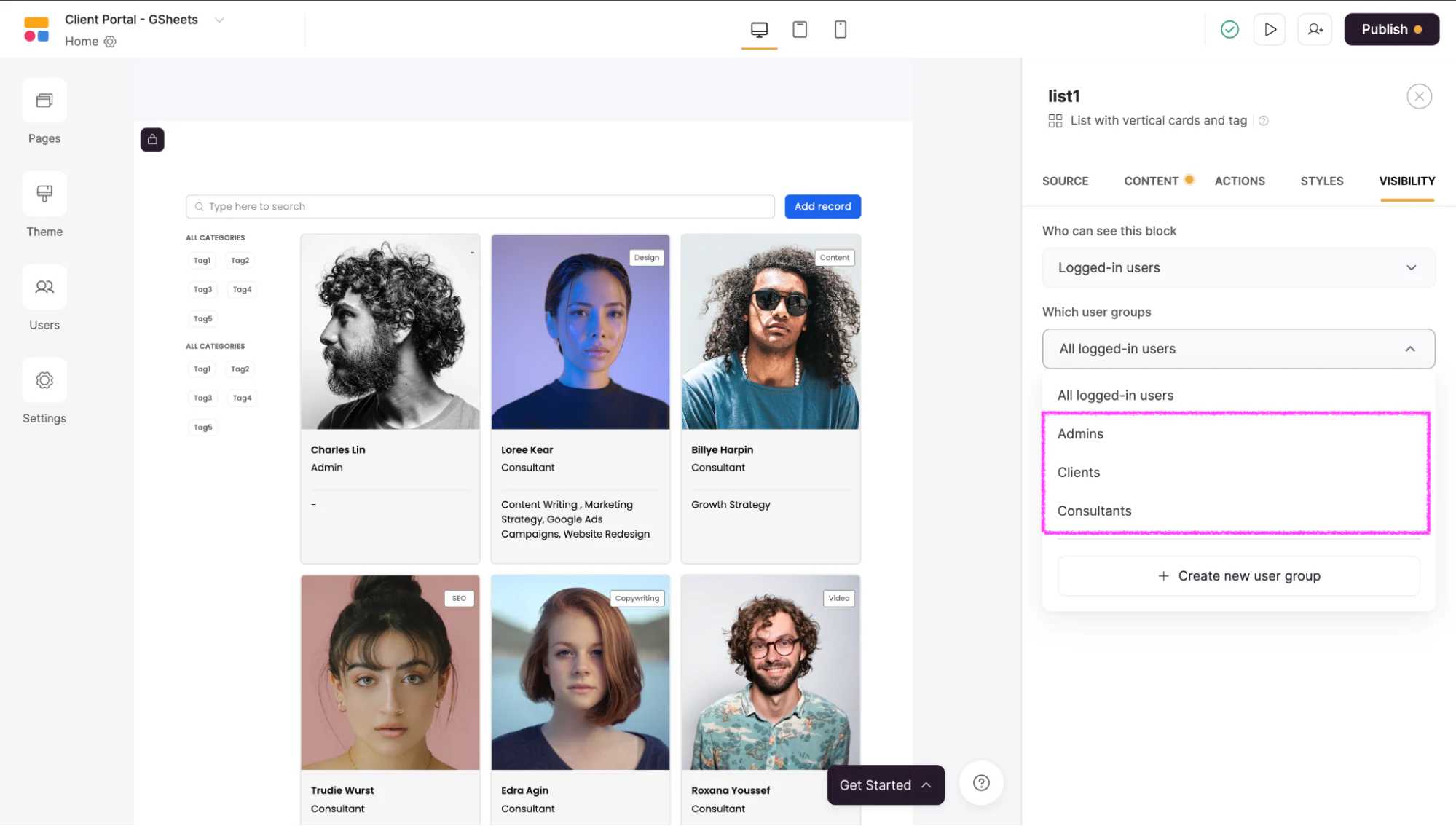The image size is (1456, 826).
Task: Switch to the SOURCE tab
Action: pos(1065,181)
